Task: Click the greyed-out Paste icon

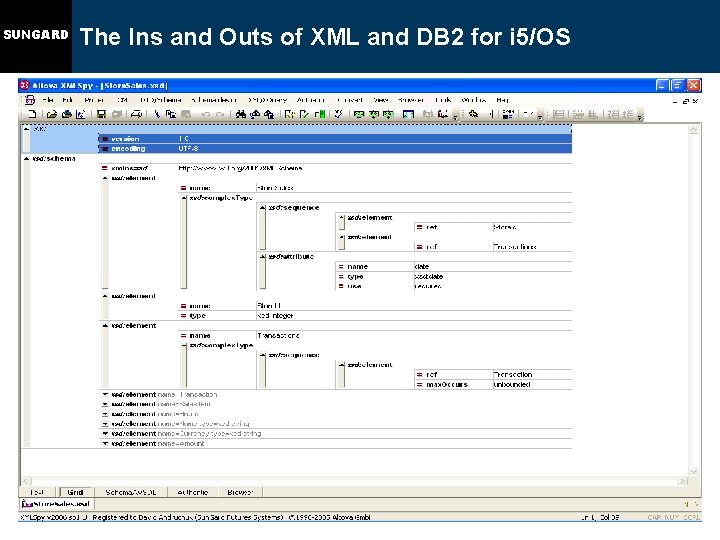Action: click(186, 114)
